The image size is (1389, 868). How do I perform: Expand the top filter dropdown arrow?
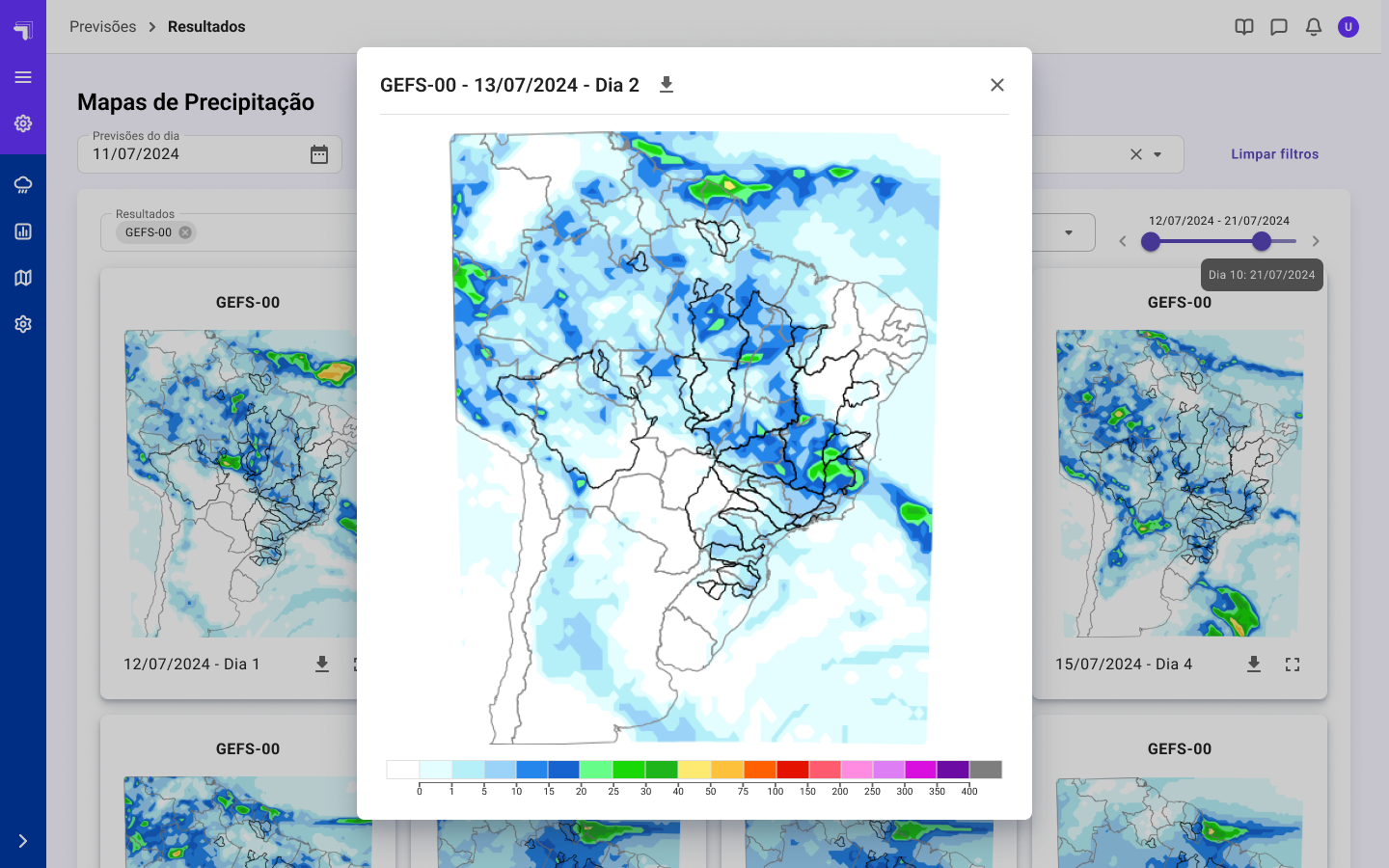[1157, 154]
